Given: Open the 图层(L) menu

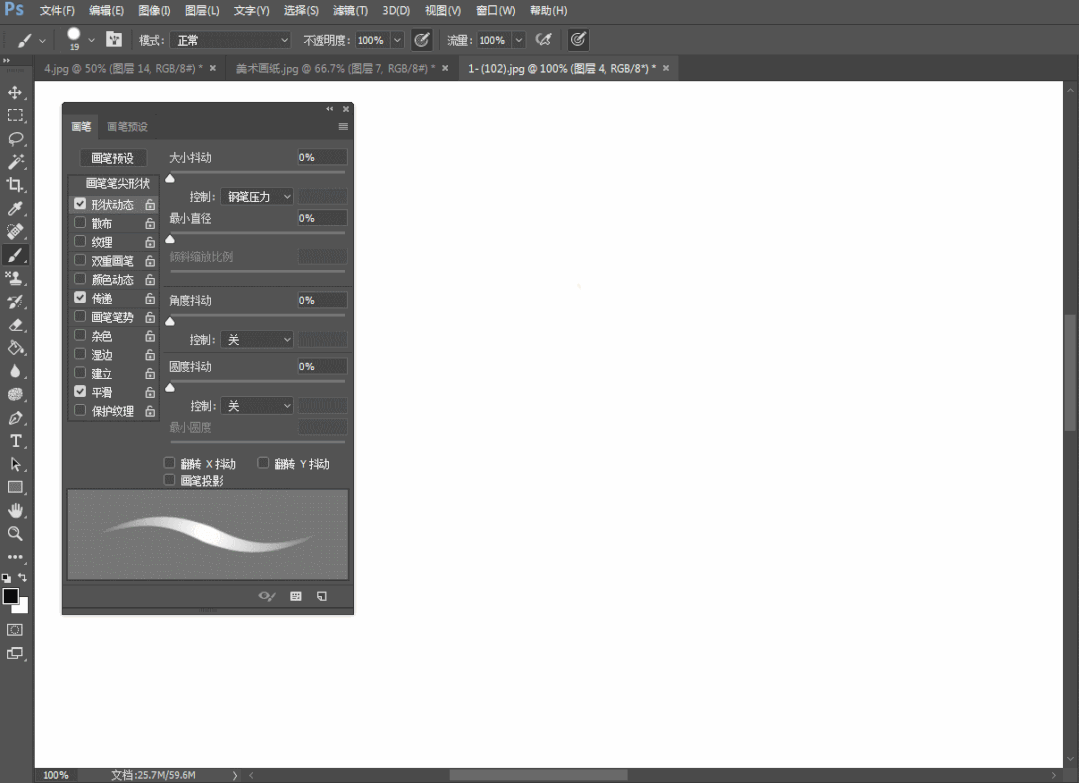Looking at the screenshot, I should [x=202, y=10].
